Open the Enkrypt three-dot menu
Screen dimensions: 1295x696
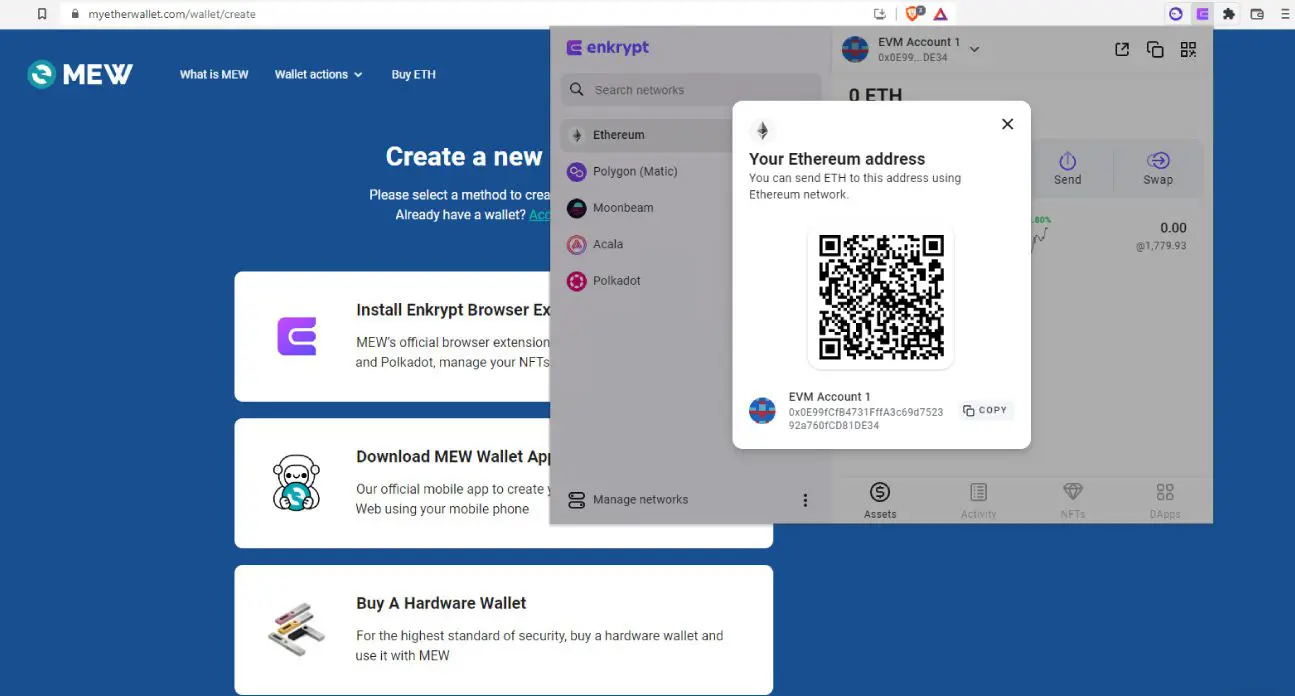point(805,500)
